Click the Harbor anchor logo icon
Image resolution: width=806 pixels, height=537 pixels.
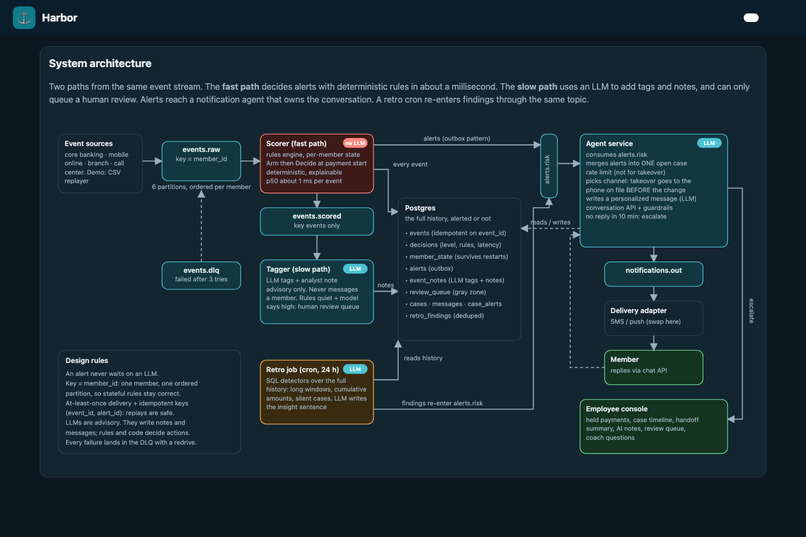click(x=24, y=17)
